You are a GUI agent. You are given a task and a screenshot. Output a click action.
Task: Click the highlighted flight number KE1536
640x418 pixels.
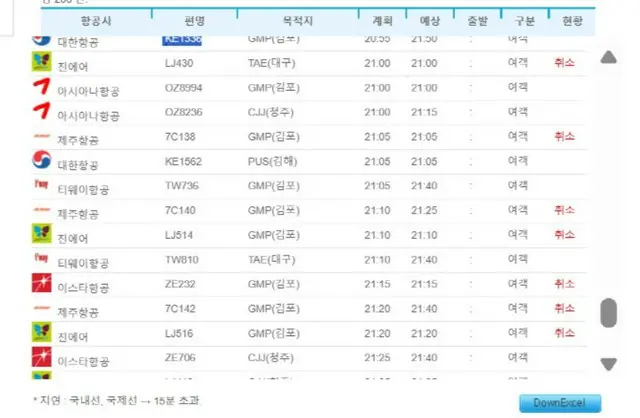[x=182, y=40]
